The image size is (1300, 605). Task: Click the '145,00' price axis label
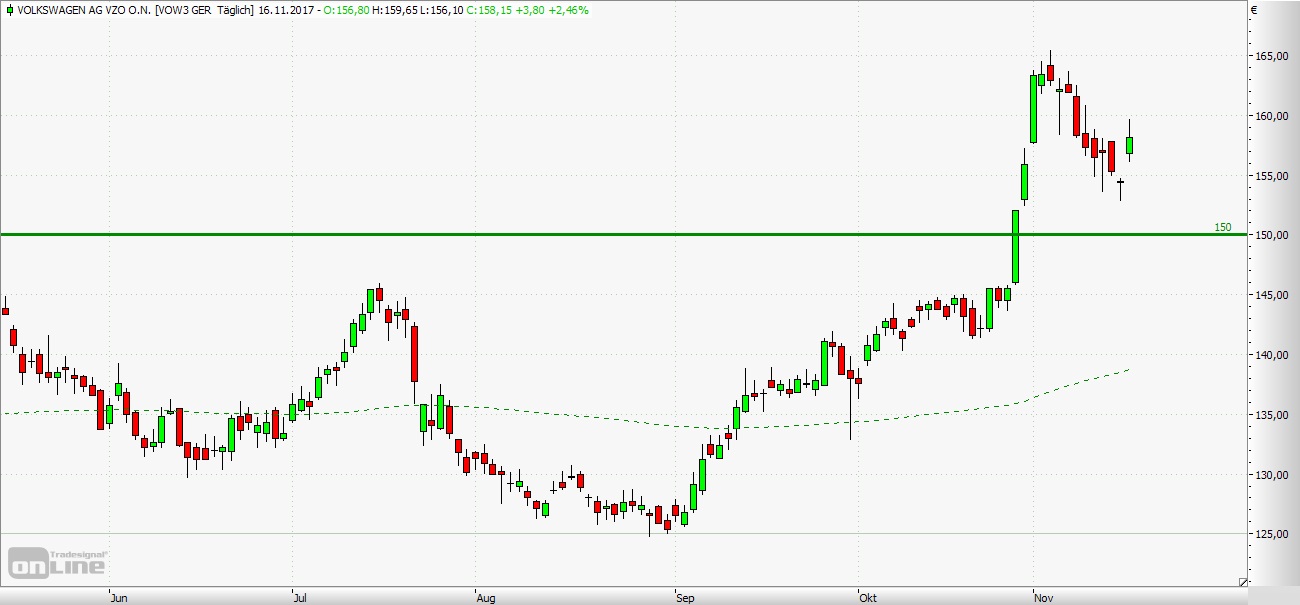click(x=1274, y=295)
